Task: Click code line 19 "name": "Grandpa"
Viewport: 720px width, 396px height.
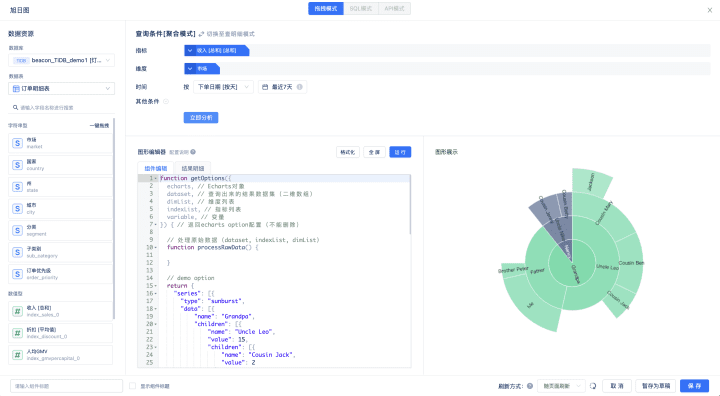Action: tap(225, 317)
